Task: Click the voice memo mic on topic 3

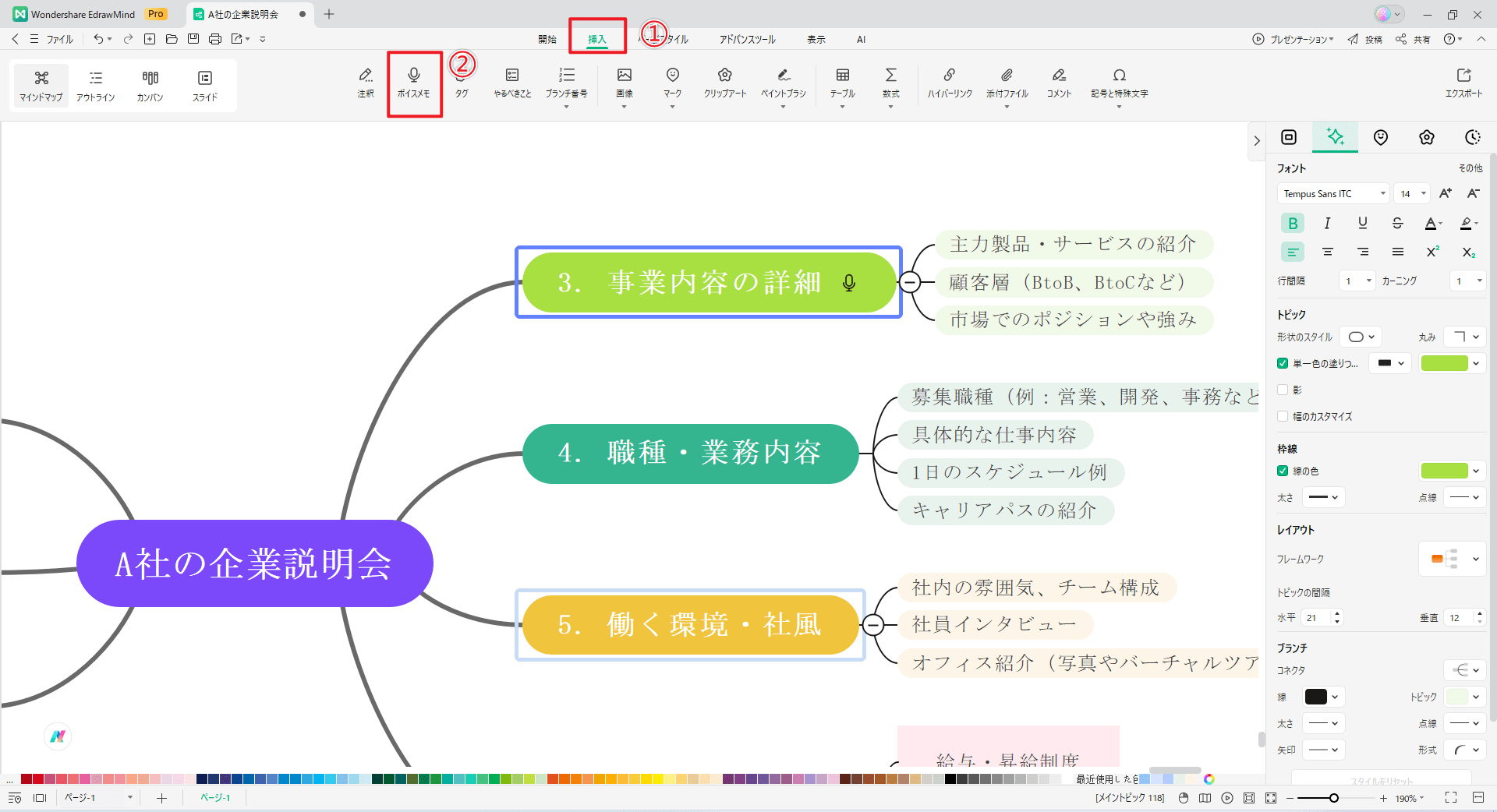Action: [849, 283]
